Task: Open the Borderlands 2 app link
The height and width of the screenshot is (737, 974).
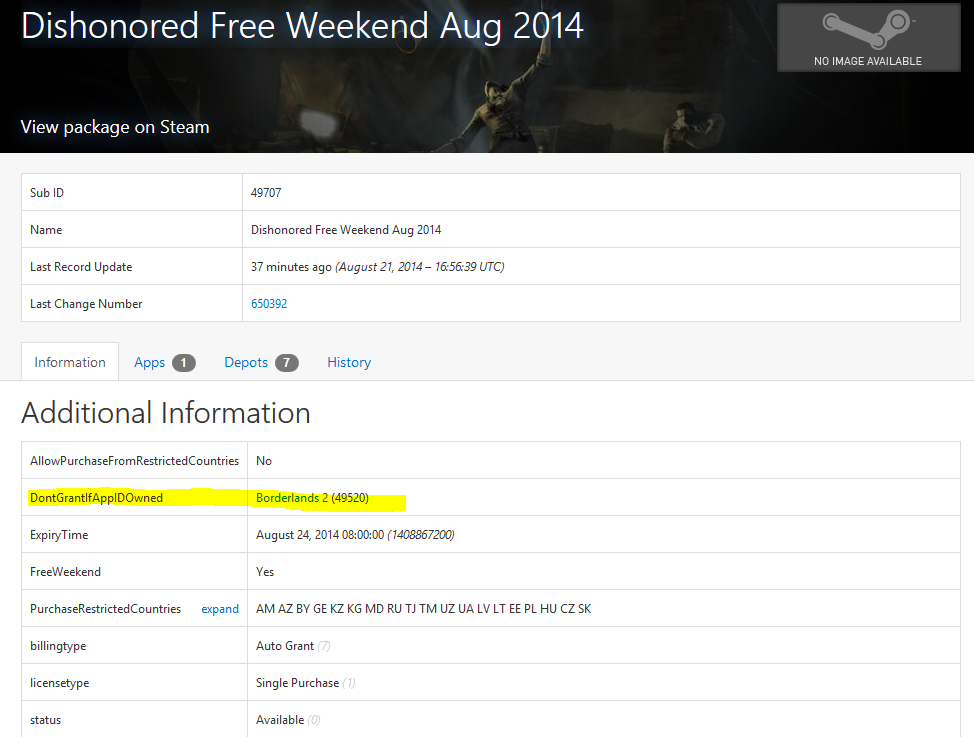Action: (292, 498)
